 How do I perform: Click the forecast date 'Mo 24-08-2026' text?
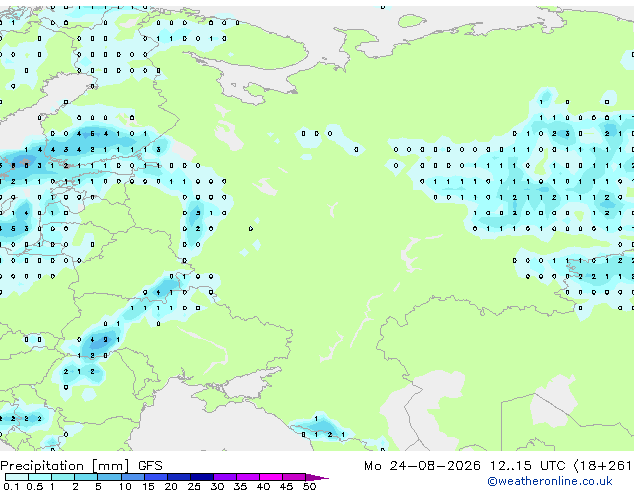pyautogui.click(x=422, y=466)
